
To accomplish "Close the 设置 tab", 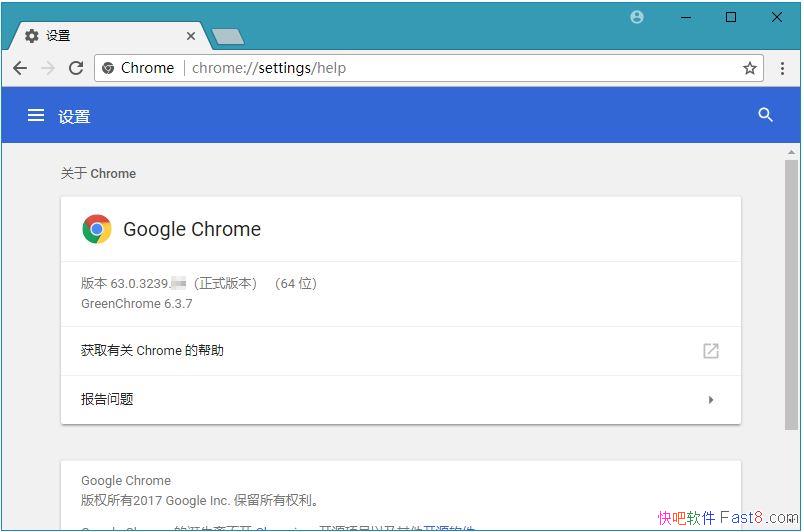I will coord(191,36).
